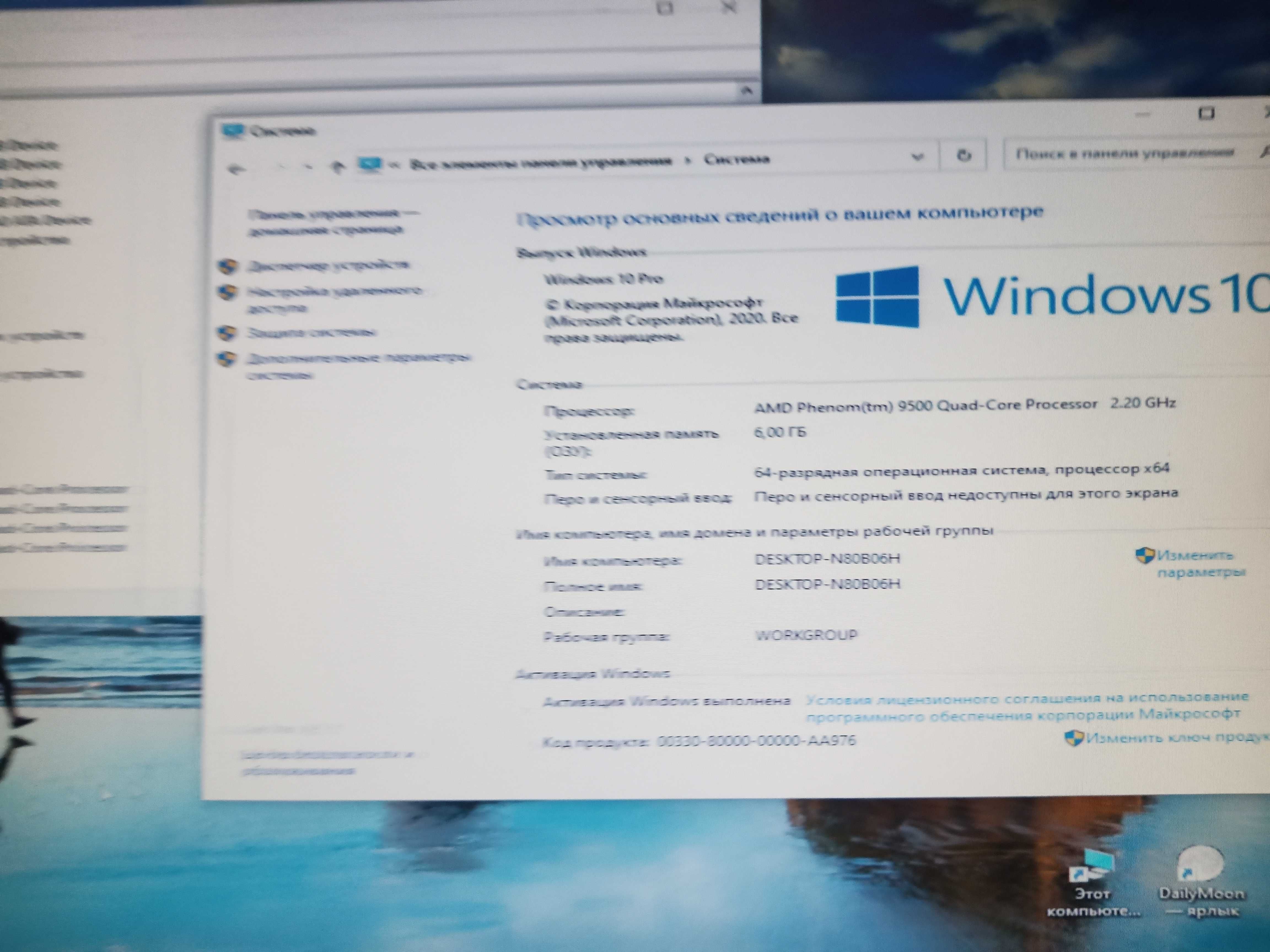Click Перо и сенсорный ввод недоступны text
Viewport: 1270px width, 952px height.
(966, 495)
